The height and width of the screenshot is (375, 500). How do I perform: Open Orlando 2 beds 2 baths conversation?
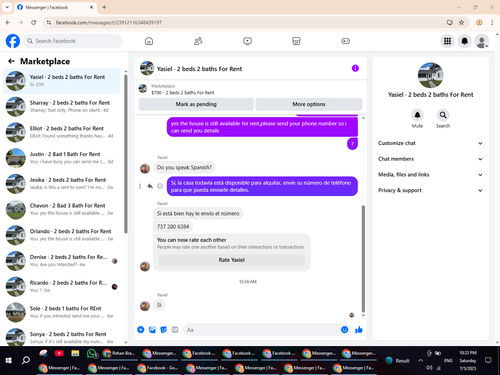[62, 235]
